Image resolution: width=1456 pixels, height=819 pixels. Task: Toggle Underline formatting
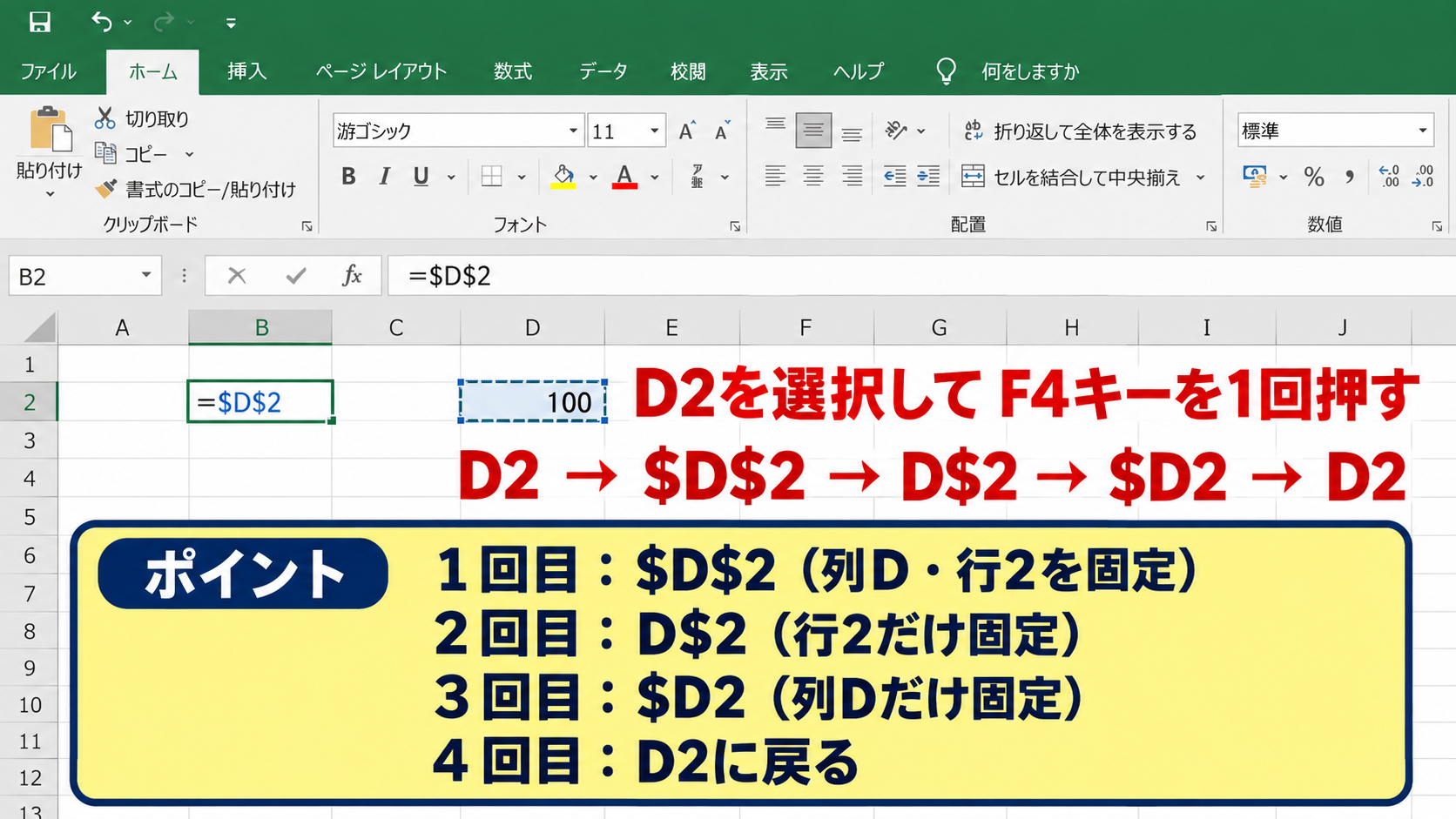421,177
